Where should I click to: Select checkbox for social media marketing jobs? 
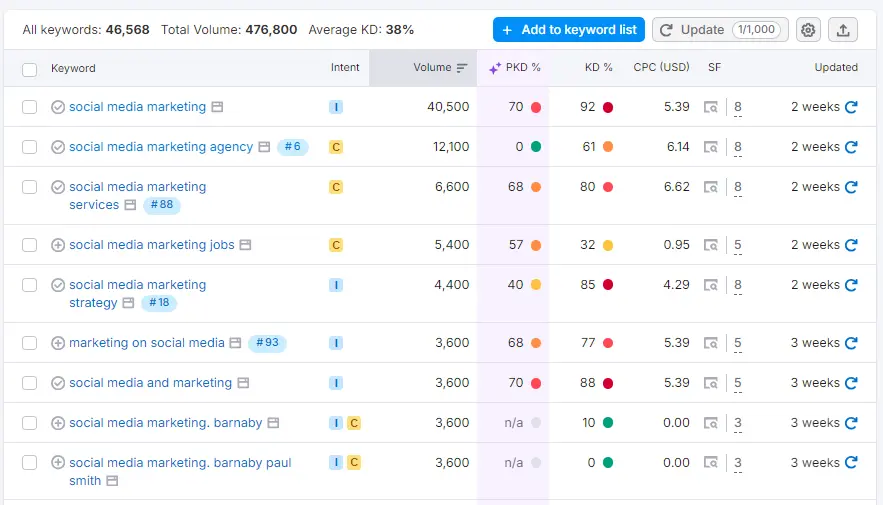tap(30, 245)
